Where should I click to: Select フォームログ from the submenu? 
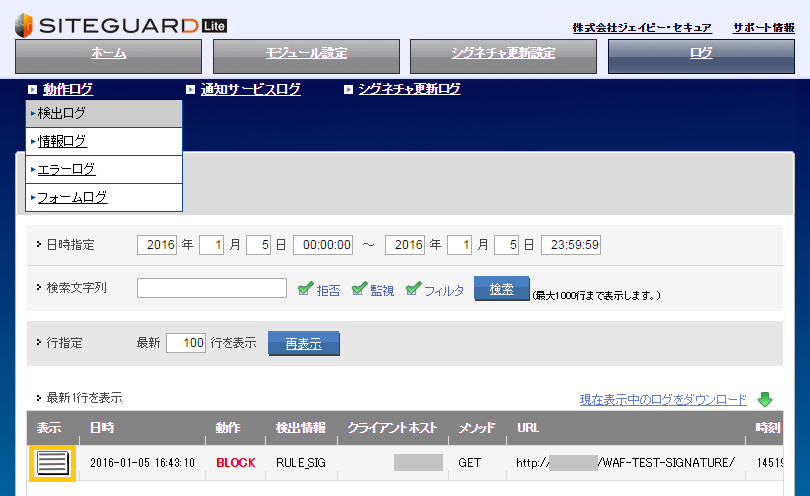(72, 198)
